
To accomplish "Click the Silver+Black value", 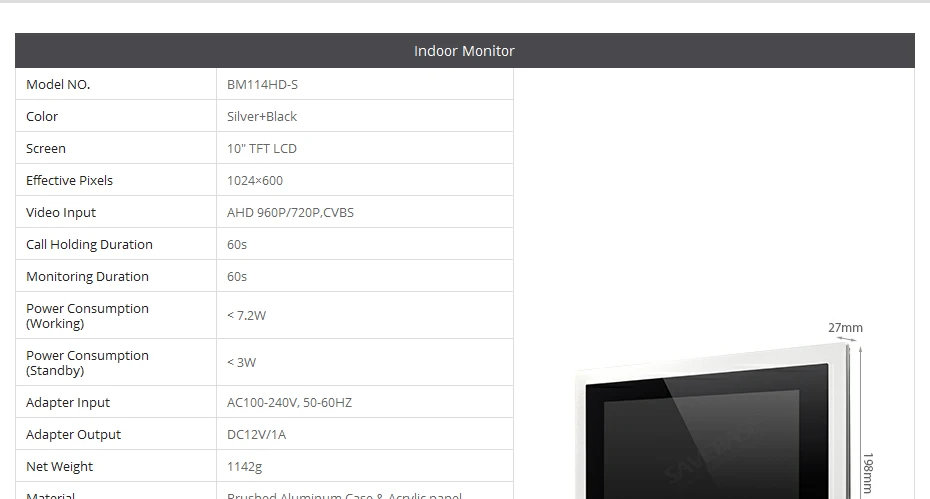I will (262, 116).
